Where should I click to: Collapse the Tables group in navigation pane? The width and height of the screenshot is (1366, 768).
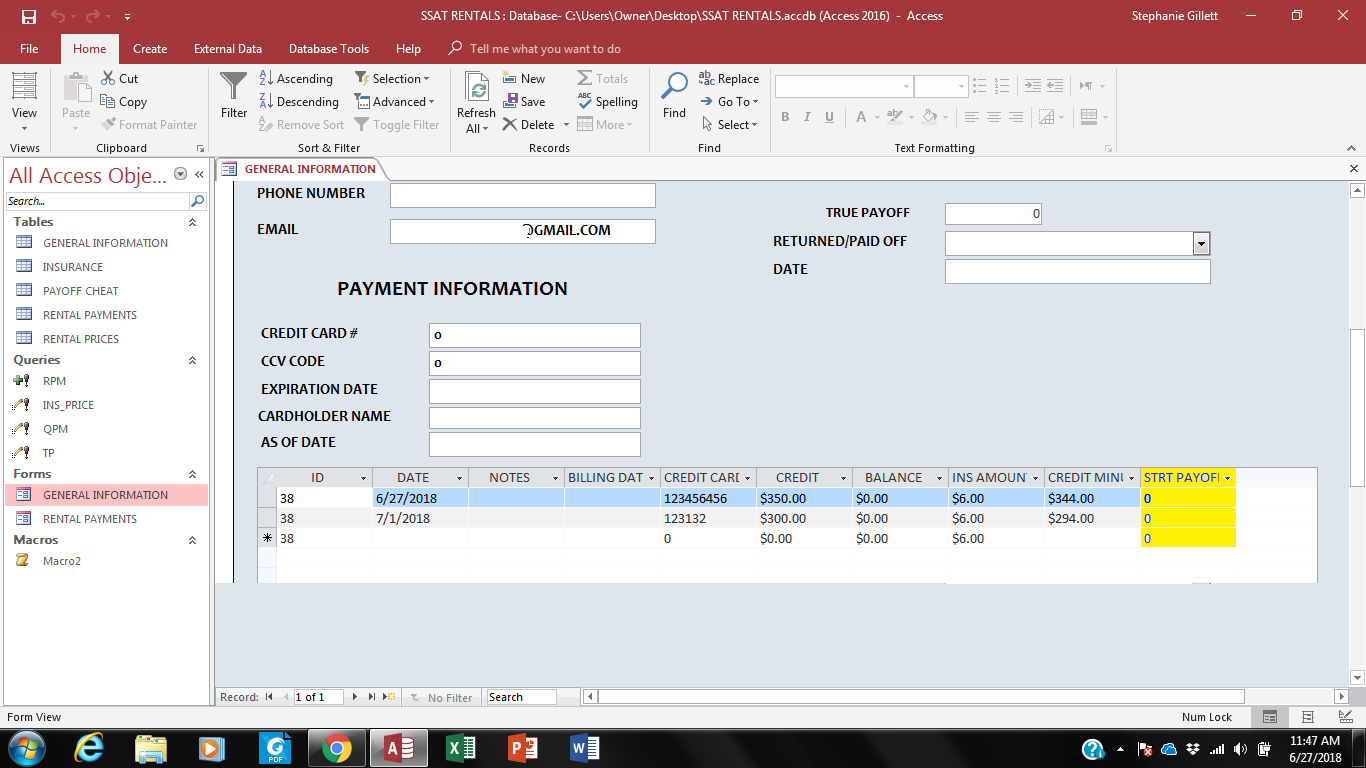193,222
